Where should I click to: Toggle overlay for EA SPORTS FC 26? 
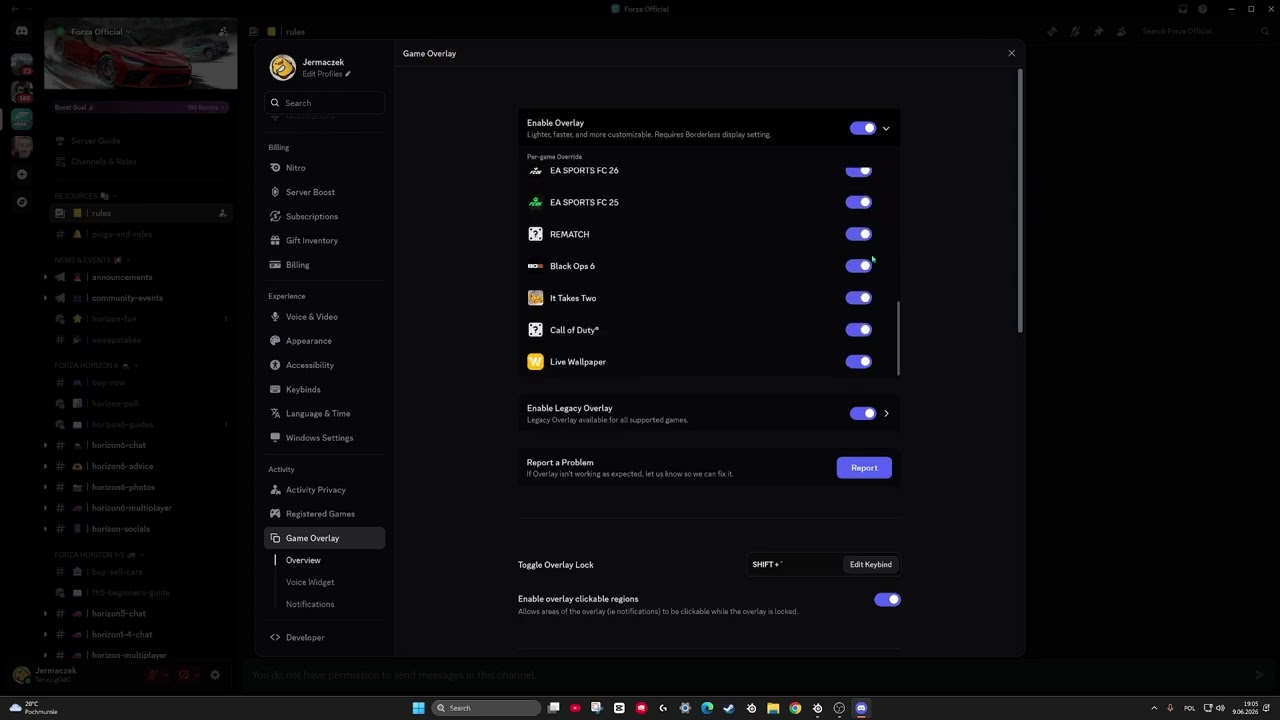click(x=858, y=171)
